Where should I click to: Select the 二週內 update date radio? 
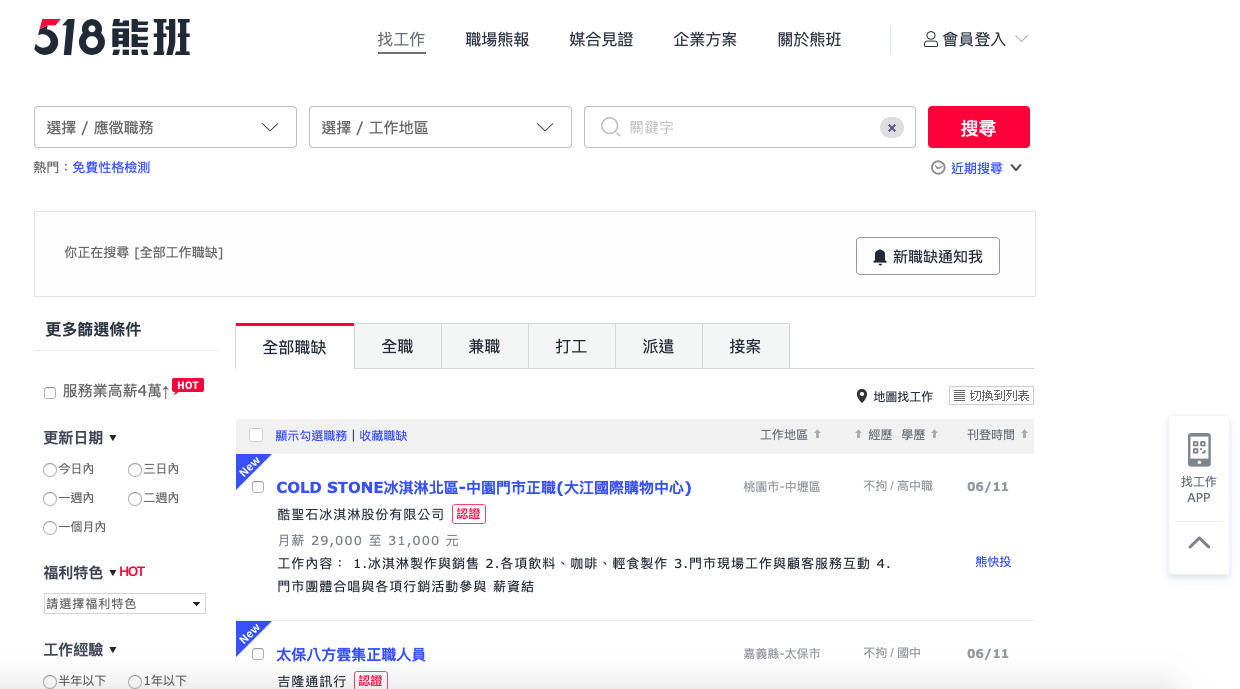pyautogui.click(x=135, y=498)
